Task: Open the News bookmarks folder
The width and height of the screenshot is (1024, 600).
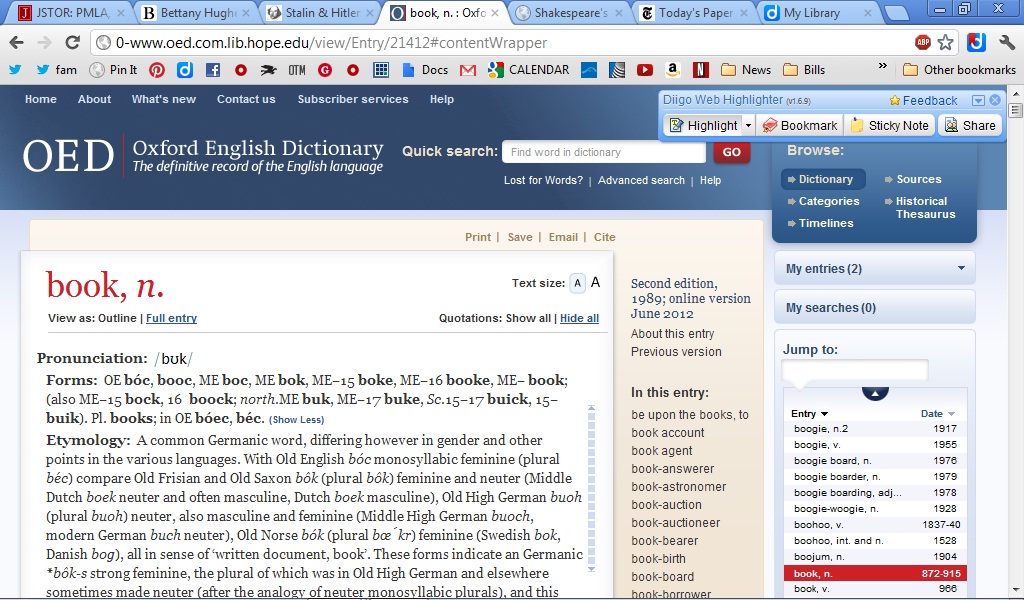Action: click(x=746, y=70)
